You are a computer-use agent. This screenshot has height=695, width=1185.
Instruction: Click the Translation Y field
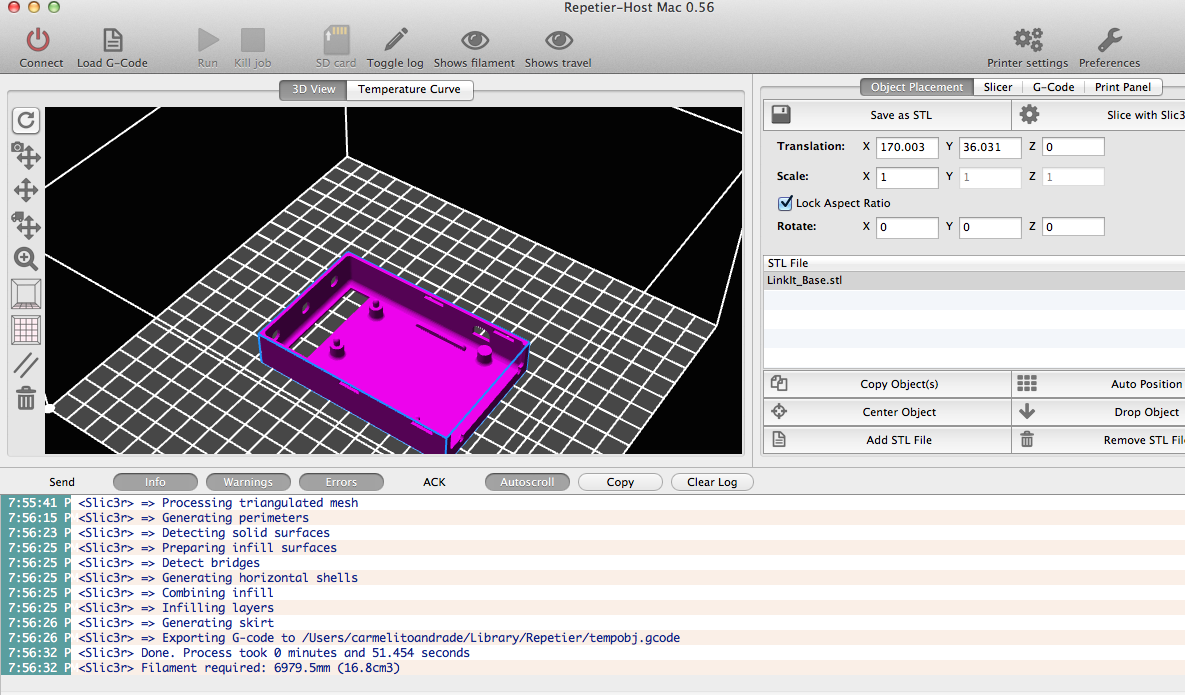pyautogui.click(x=990, y=147)
